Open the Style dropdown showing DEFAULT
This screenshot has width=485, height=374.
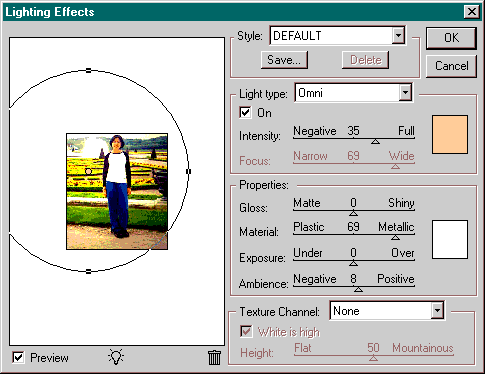click(x=338, y=35)
